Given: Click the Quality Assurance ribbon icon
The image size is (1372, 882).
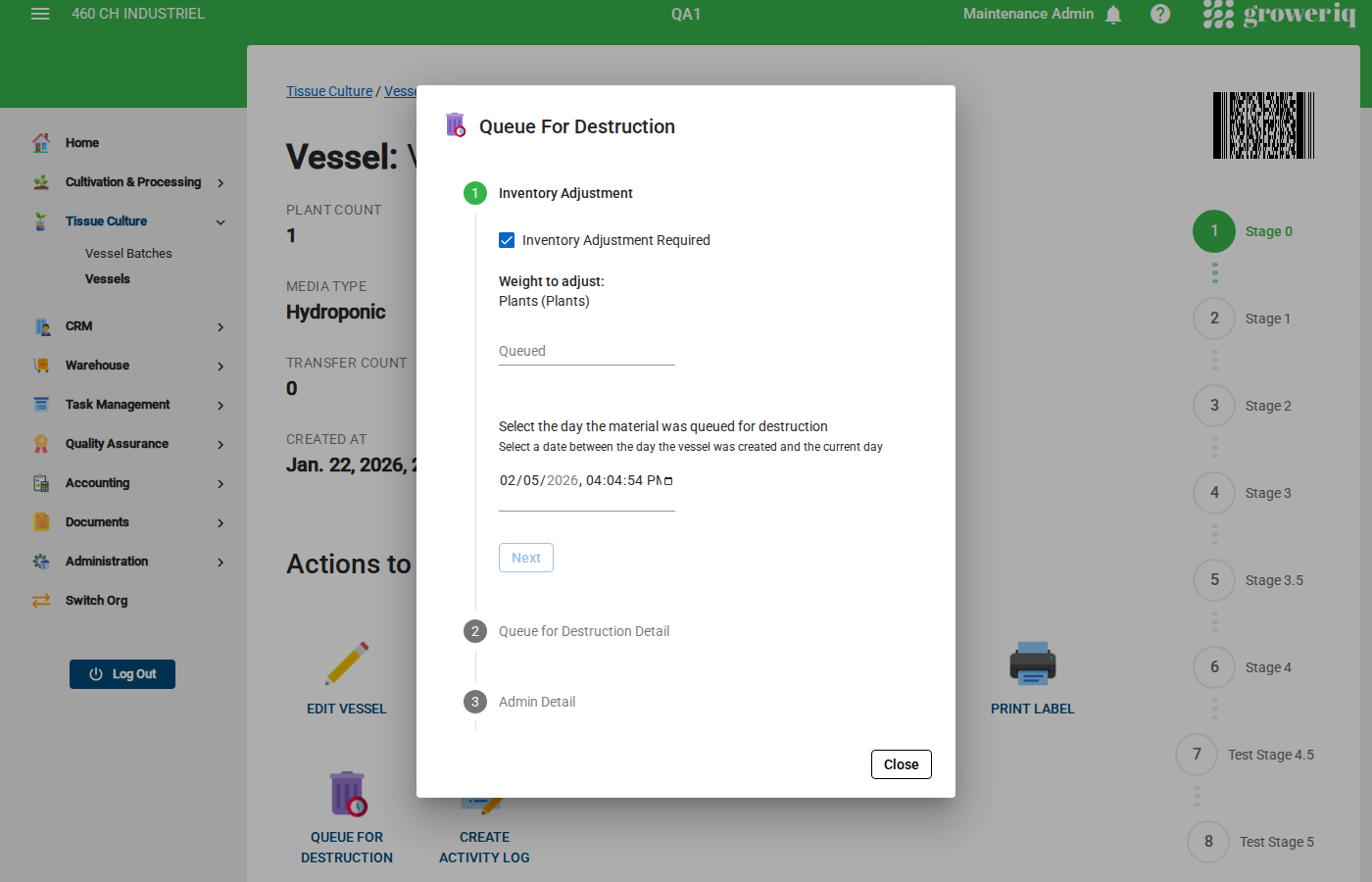Looking at the screenshot, I should [41, 443].
